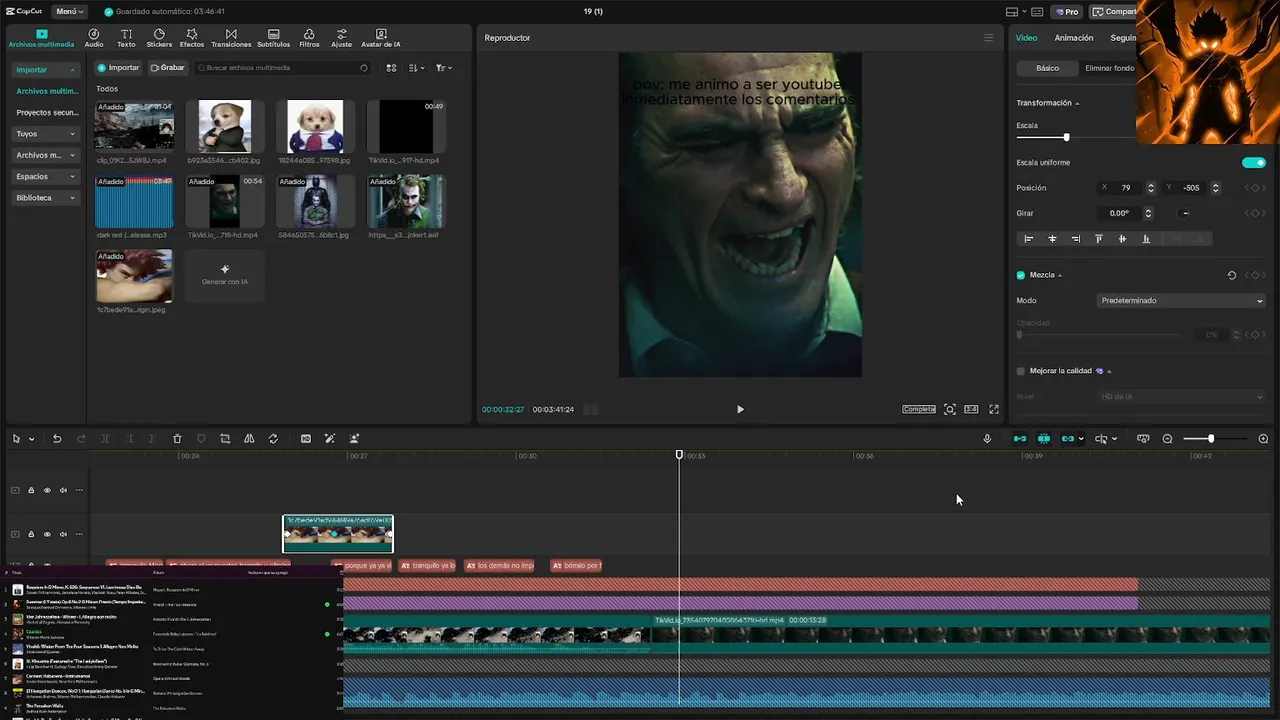1280x720 pixels.
Task: Play the video in the player
Action: tap(740, 409)
